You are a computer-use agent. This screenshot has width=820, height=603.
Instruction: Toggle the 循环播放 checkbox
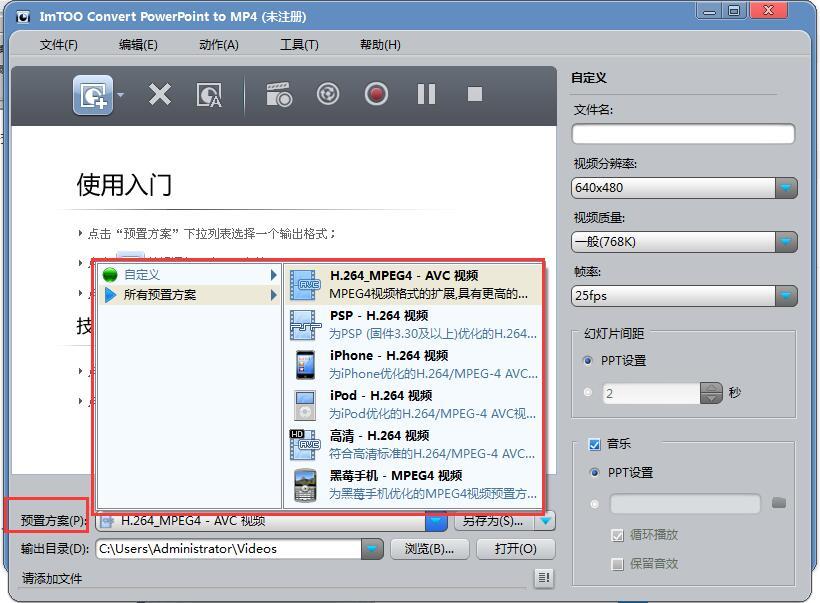pos(618,536)
